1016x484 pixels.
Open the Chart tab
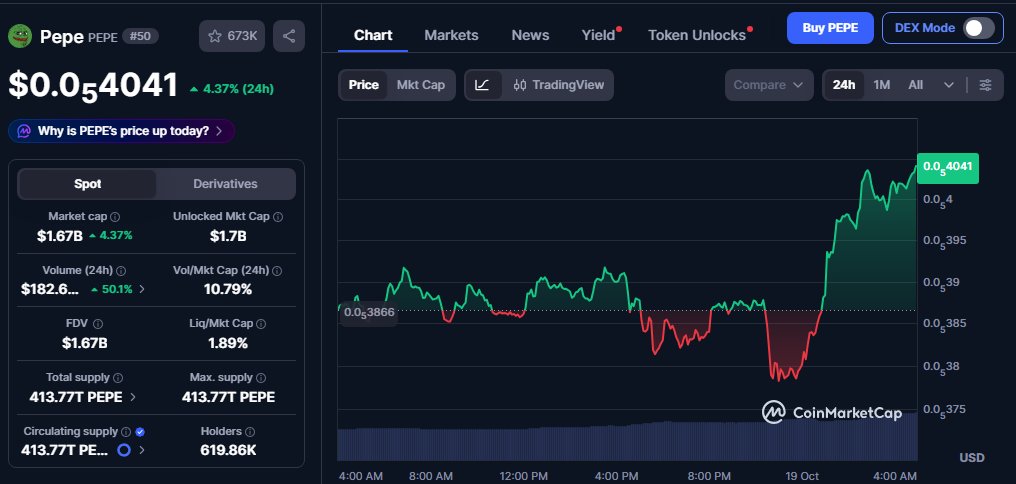point(373,35)
